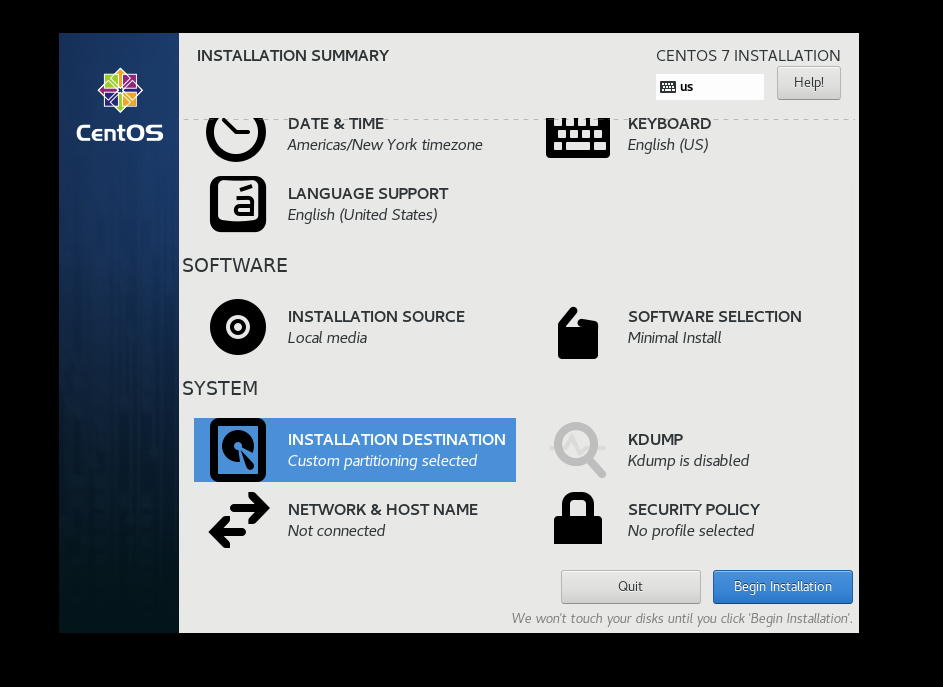The width and height of the screenshot is (943, 687).
Task: Click the SOFTWARE section heading
Action: point(235,265)
